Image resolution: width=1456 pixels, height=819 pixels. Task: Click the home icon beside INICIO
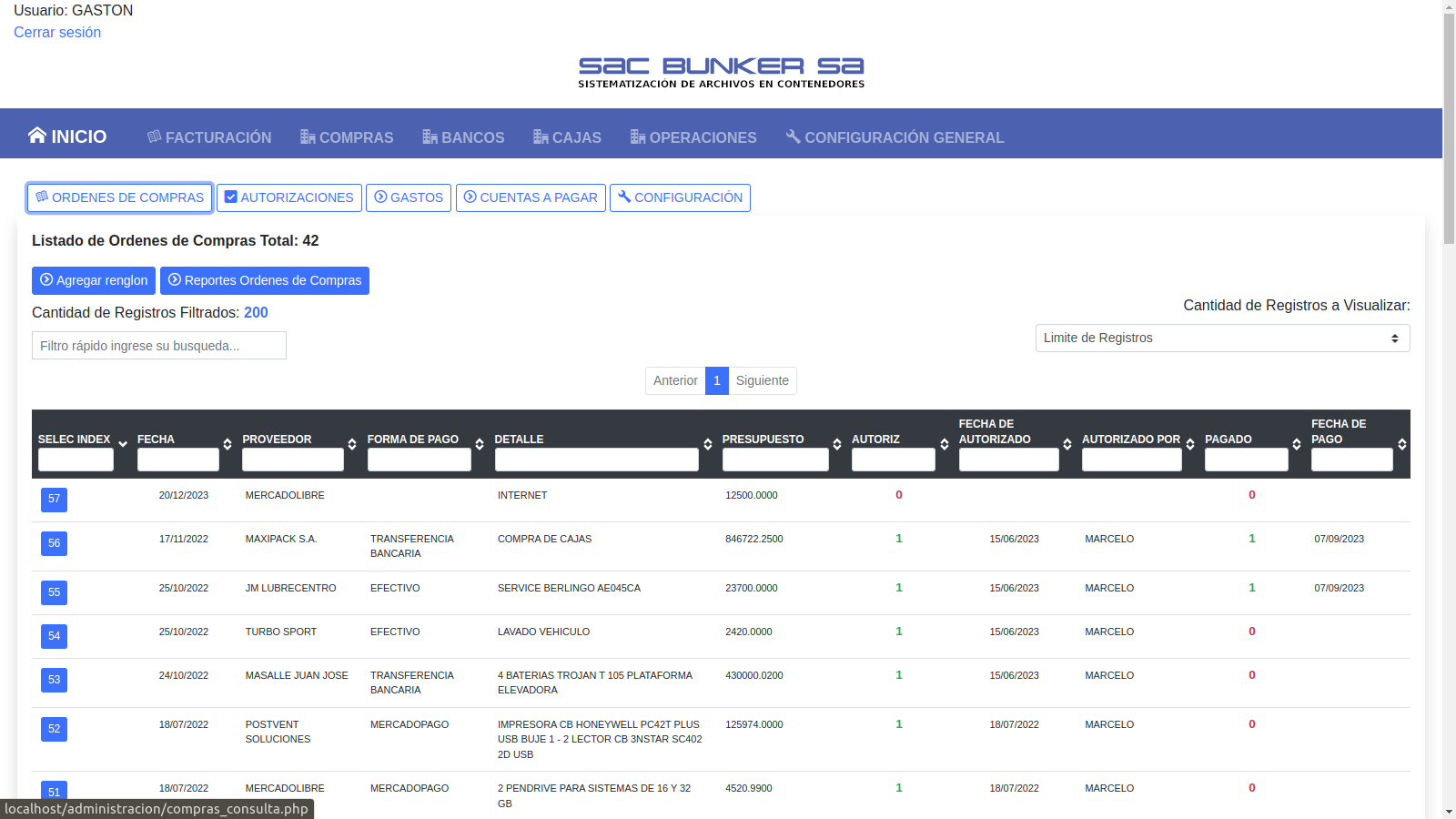[36, 136]
